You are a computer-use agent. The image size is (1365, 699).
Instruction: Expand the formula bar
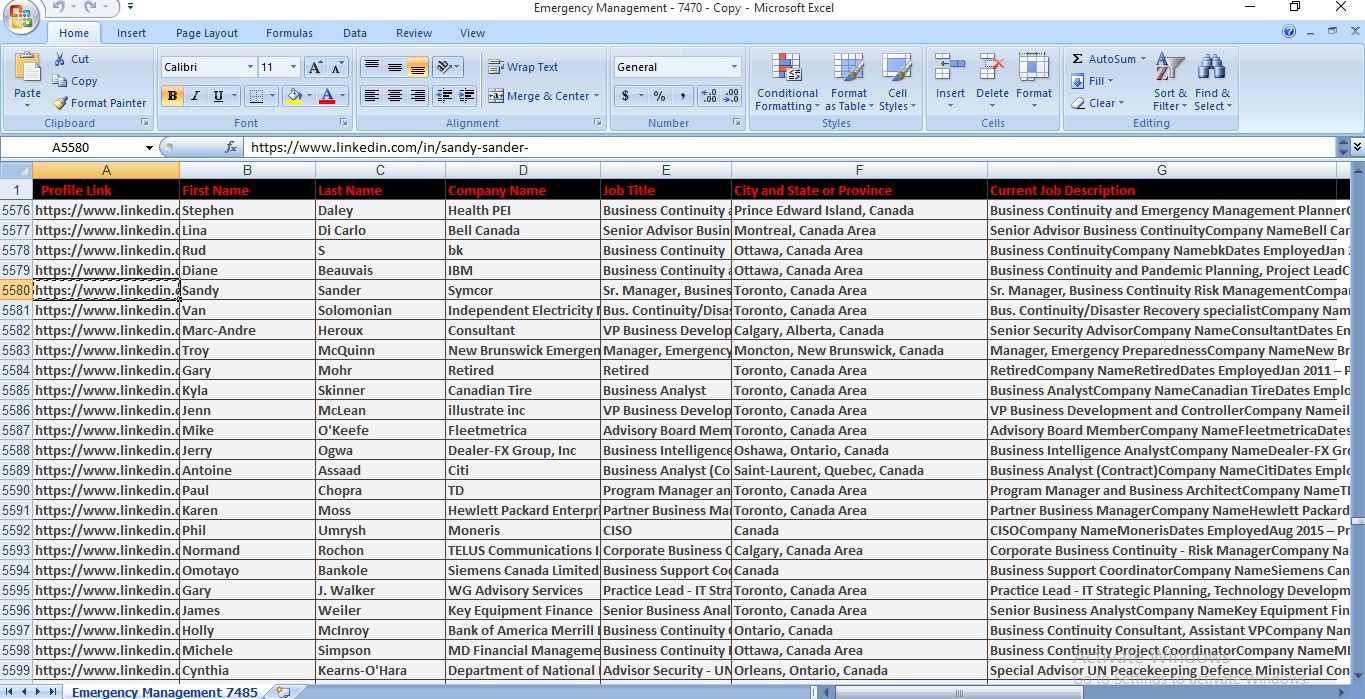(1357, 147)
